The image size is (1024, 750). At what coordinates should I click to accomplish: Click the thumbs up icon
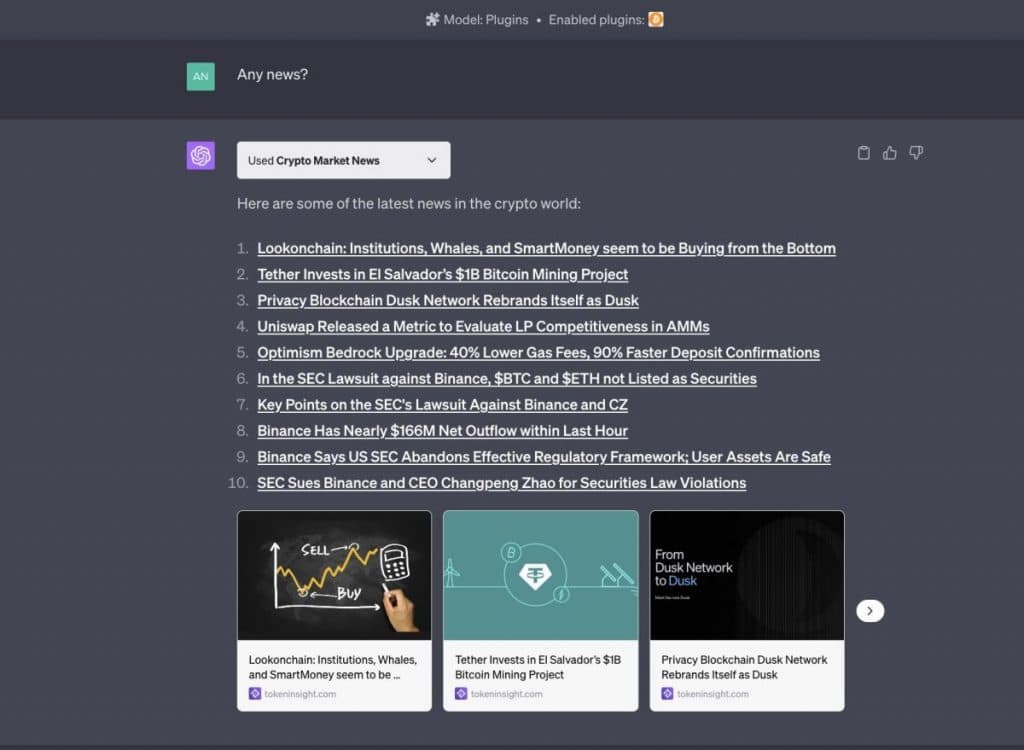(889, 153)
